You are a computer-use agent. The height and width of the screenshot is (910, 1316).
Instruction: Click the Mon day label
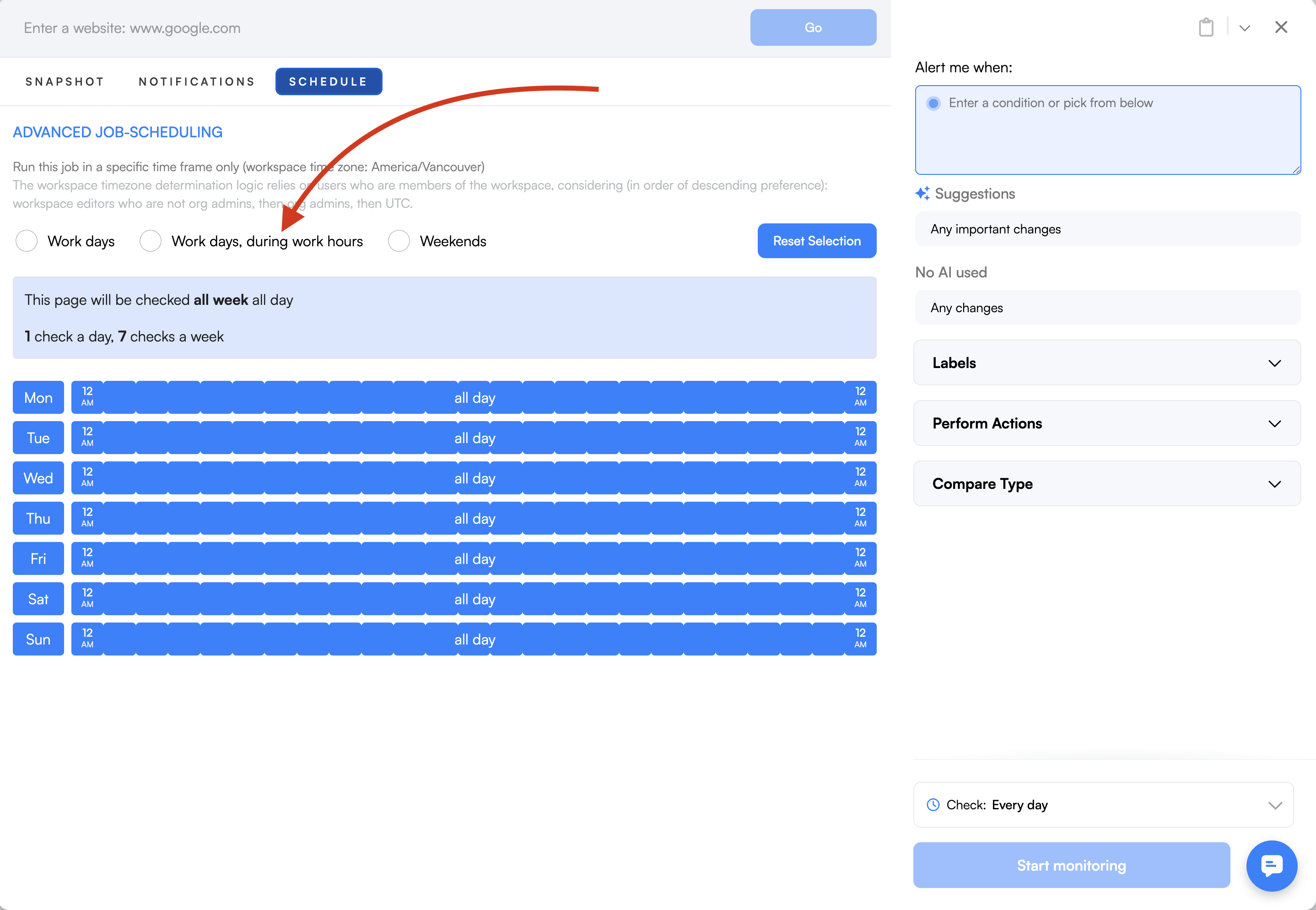[38, 397]
